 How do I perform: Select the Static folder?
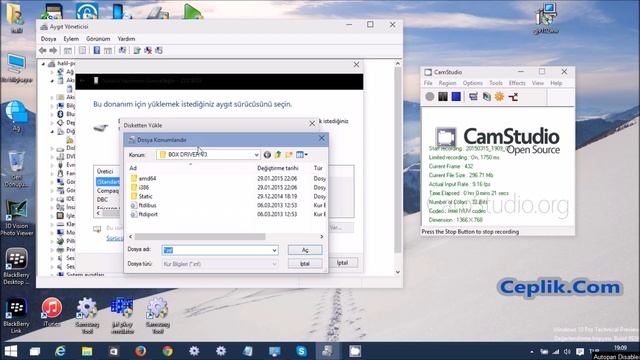[x=142, y=196]
